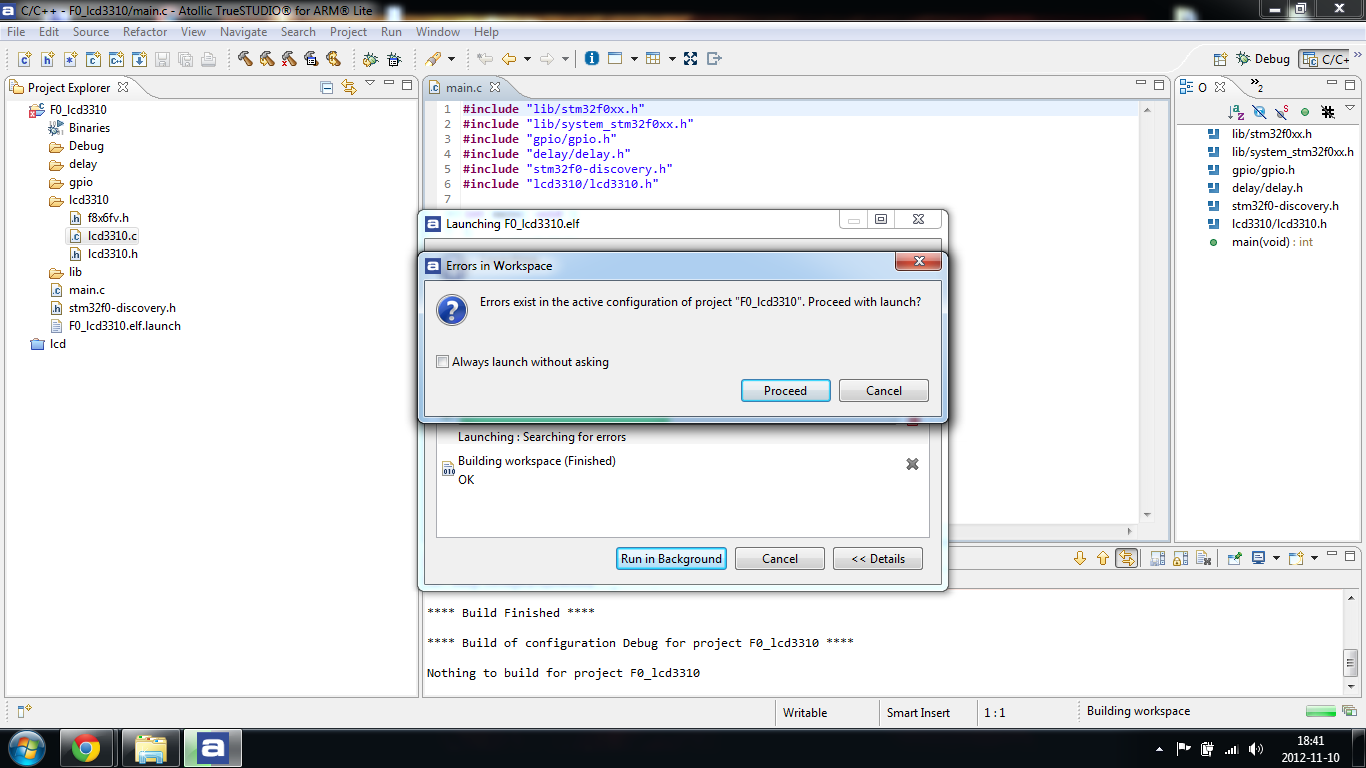Open the File menu
This screenshot has width=1366, height=768.
pos(16,32)
